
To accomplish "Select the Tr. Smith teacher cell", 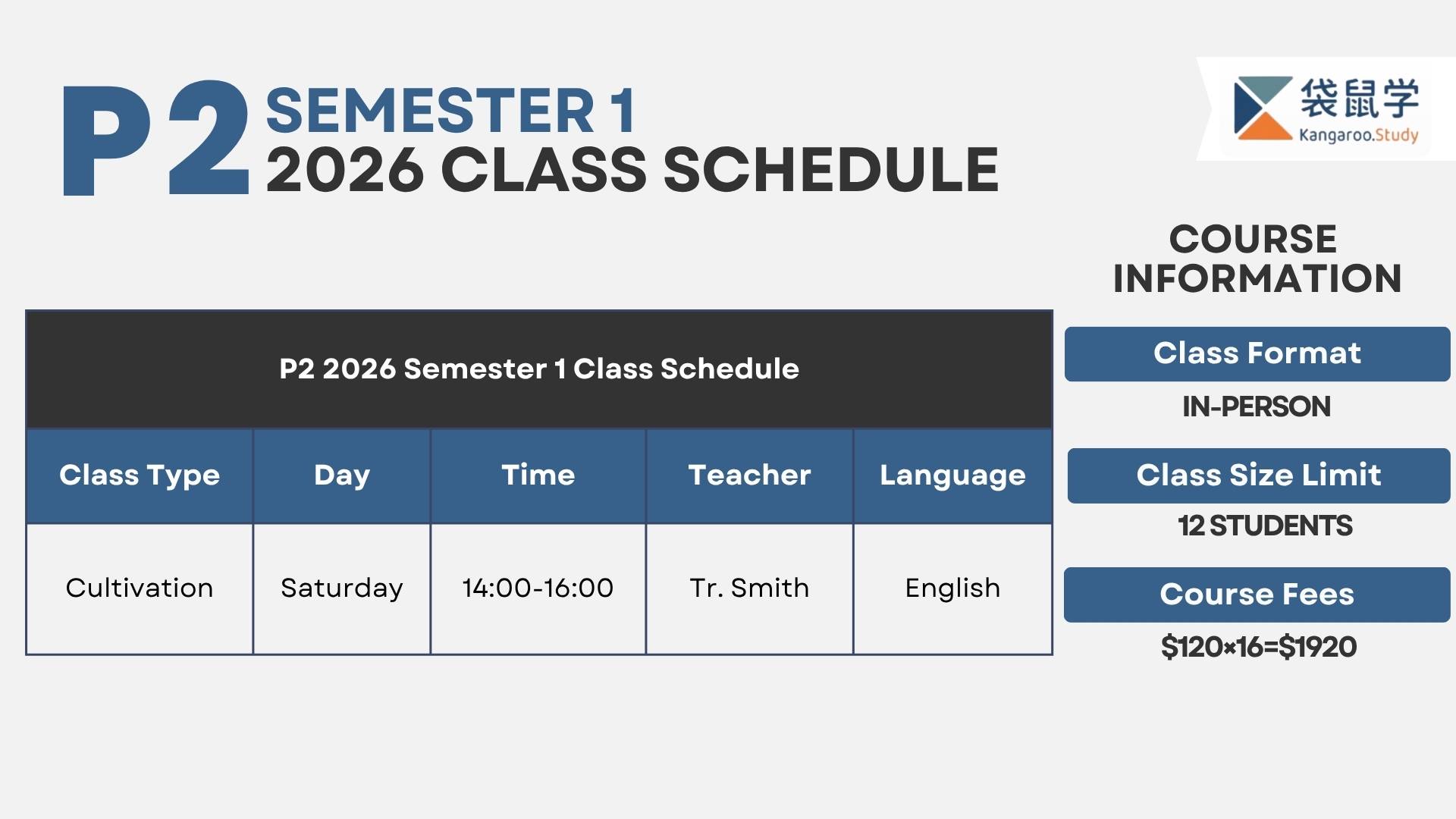I will click(x=749, y=588).
